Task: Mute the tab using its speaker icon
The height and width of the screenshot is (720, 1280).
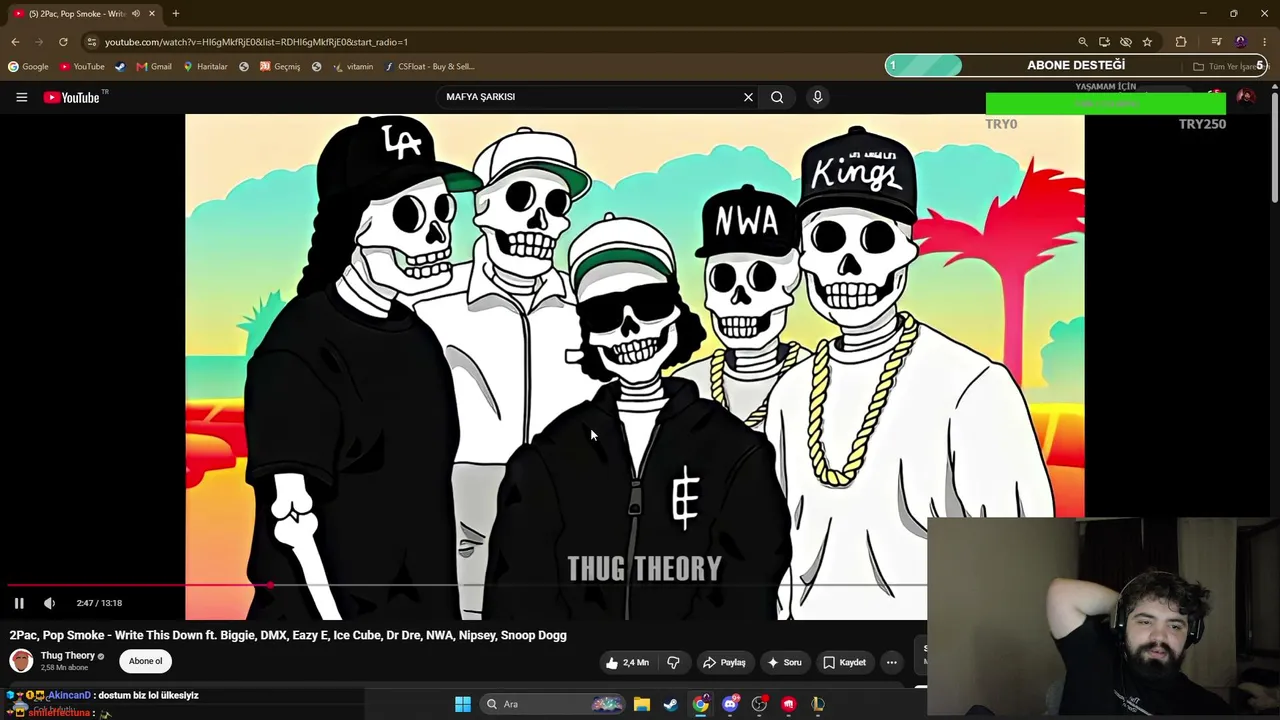Action: click(136, 14)
